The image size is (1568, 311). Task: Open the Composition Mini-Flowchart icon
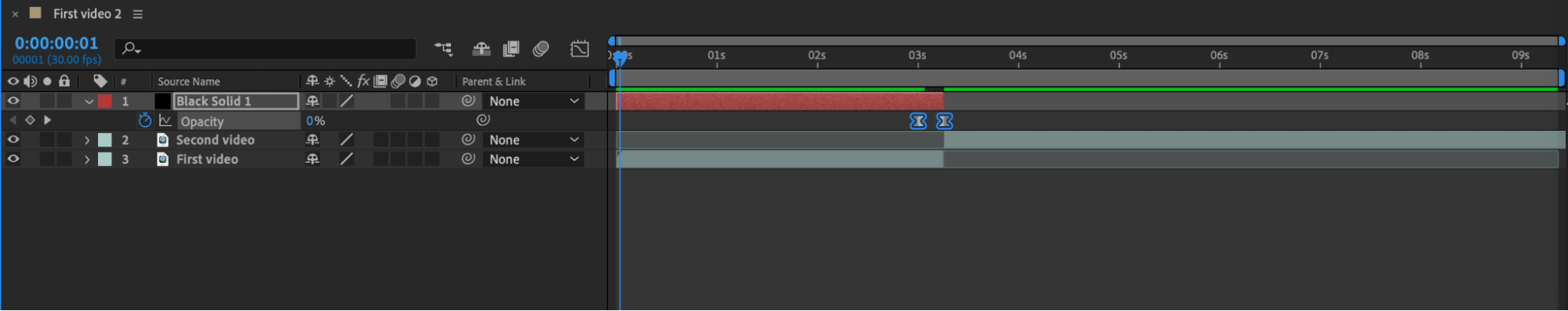click(x=443, y=49)
